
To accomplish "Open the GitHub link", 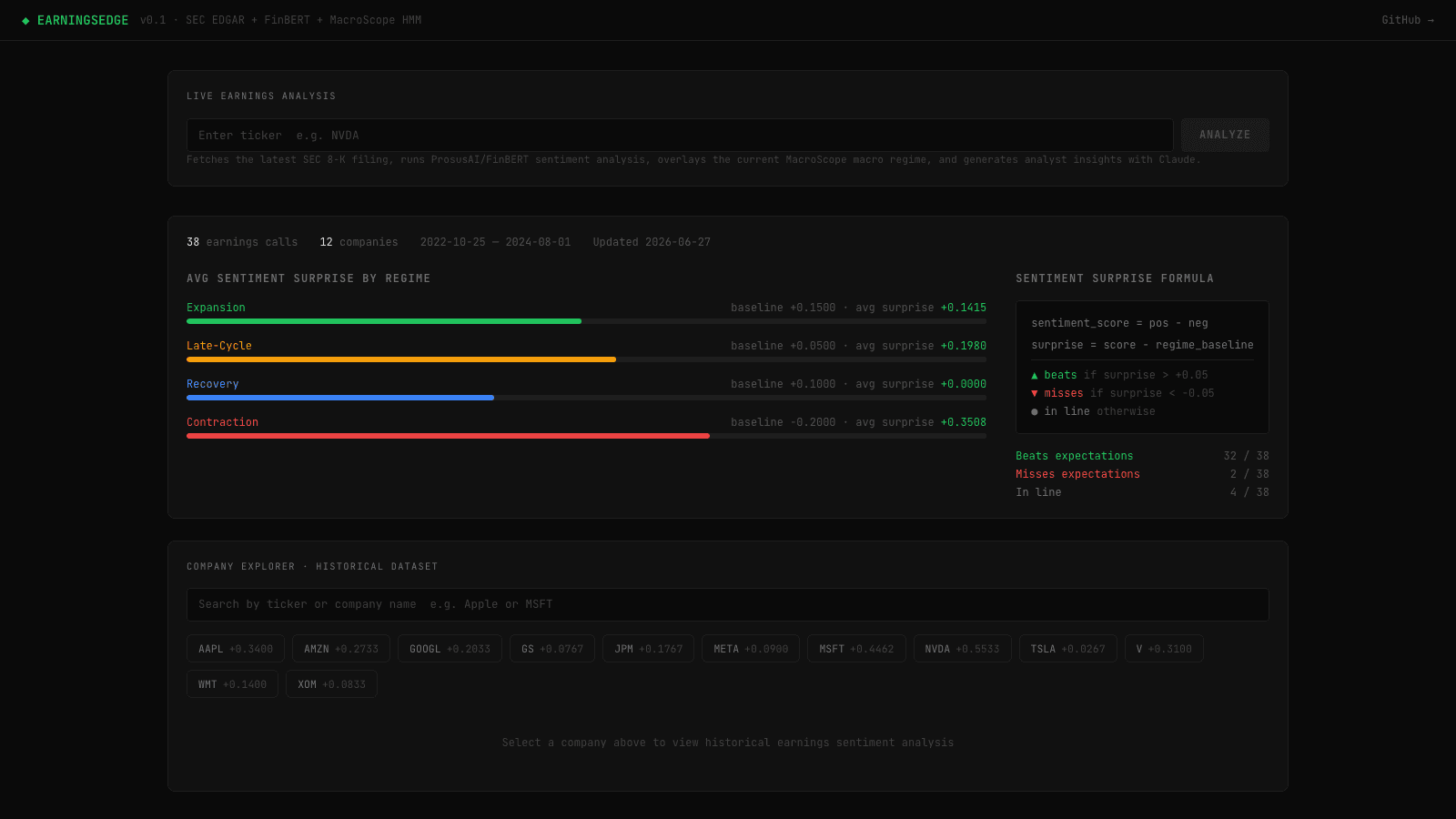I will click(1408, 20).
